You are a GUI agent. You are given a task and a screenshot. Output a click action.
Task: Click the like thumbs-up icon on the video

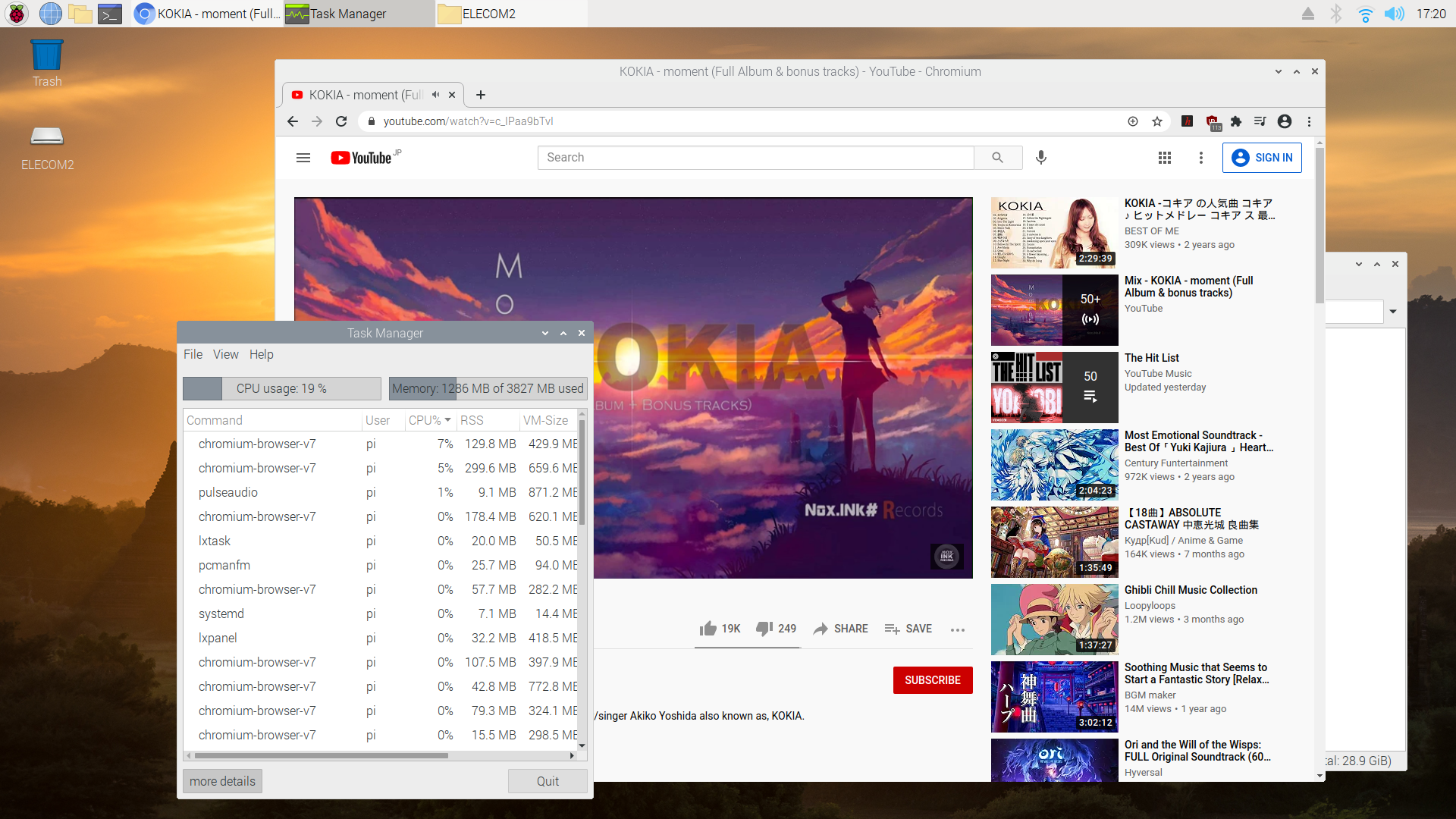tap(708, 629)
